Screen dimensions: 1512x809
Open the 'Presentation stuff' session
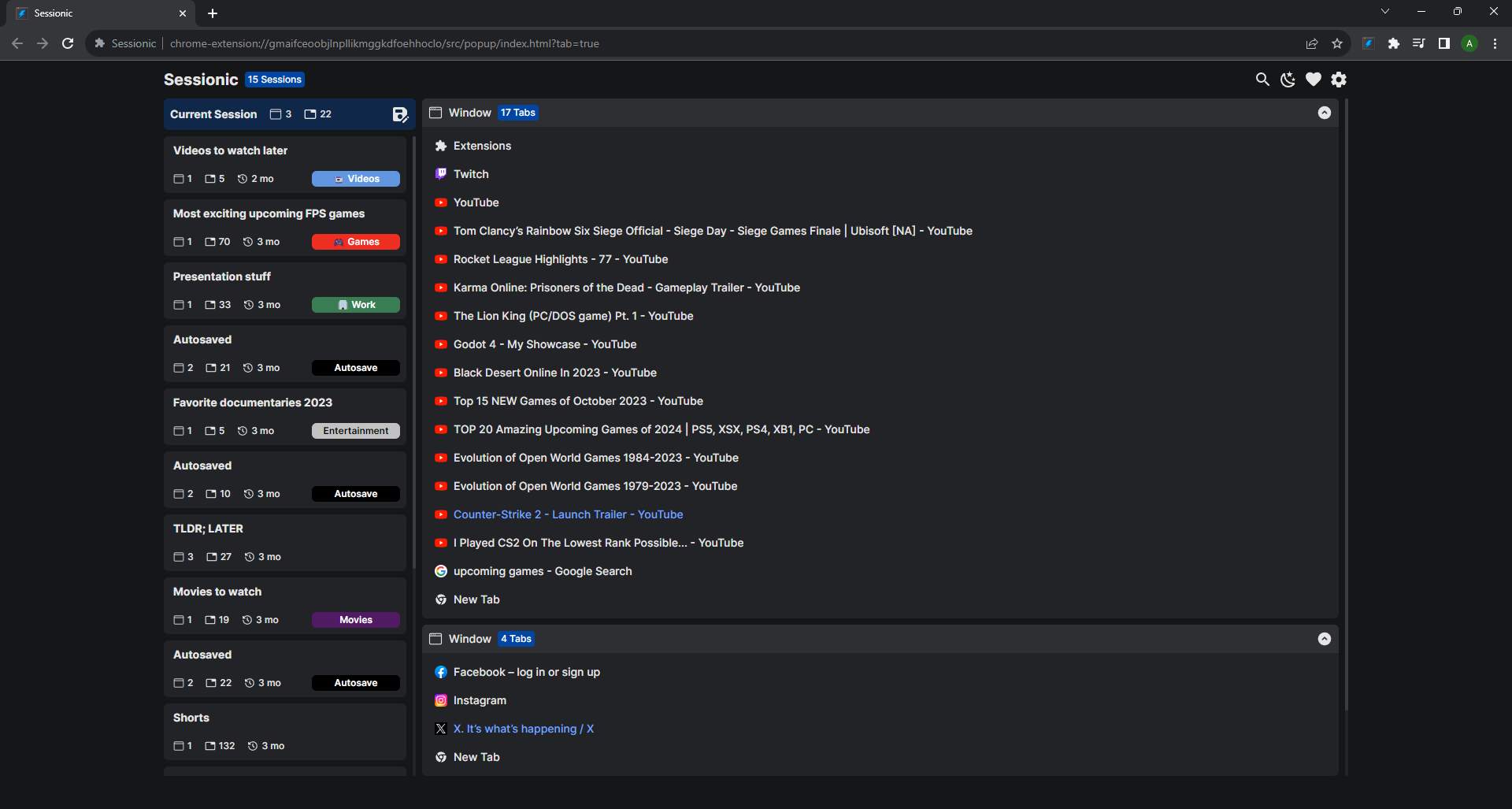[x=285, y=290]
